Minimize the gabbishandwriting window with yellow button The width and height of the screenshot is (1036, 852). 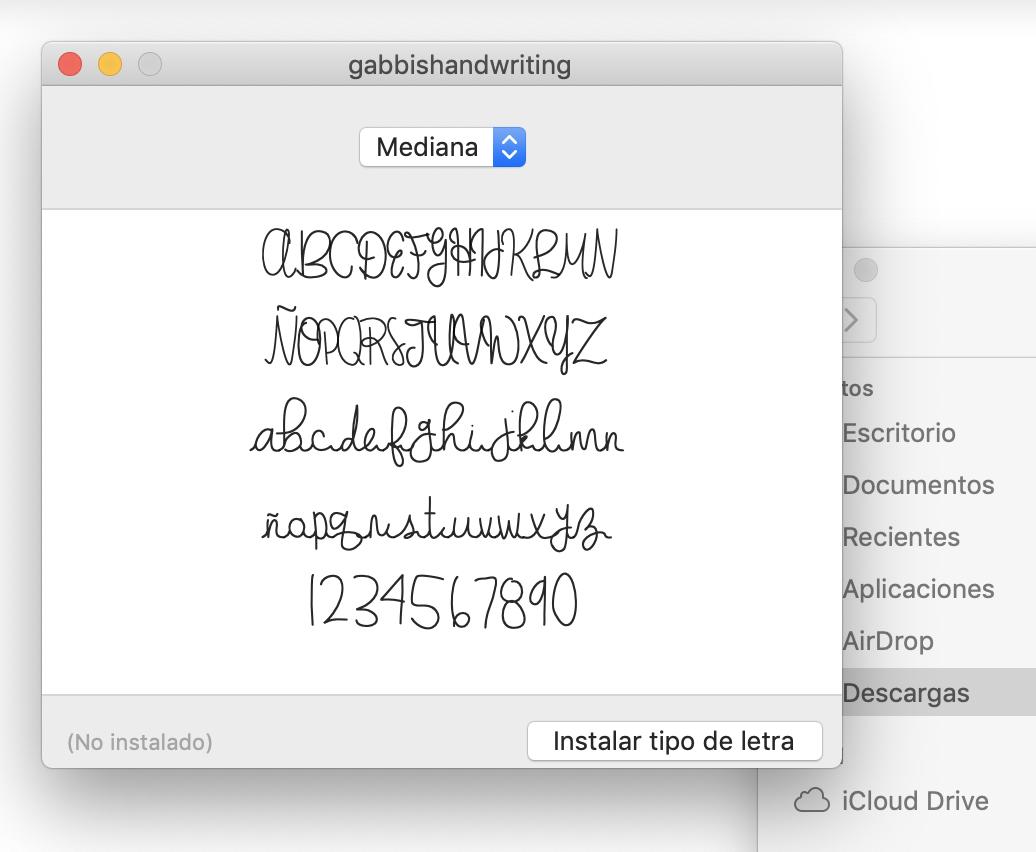point(110,65)
